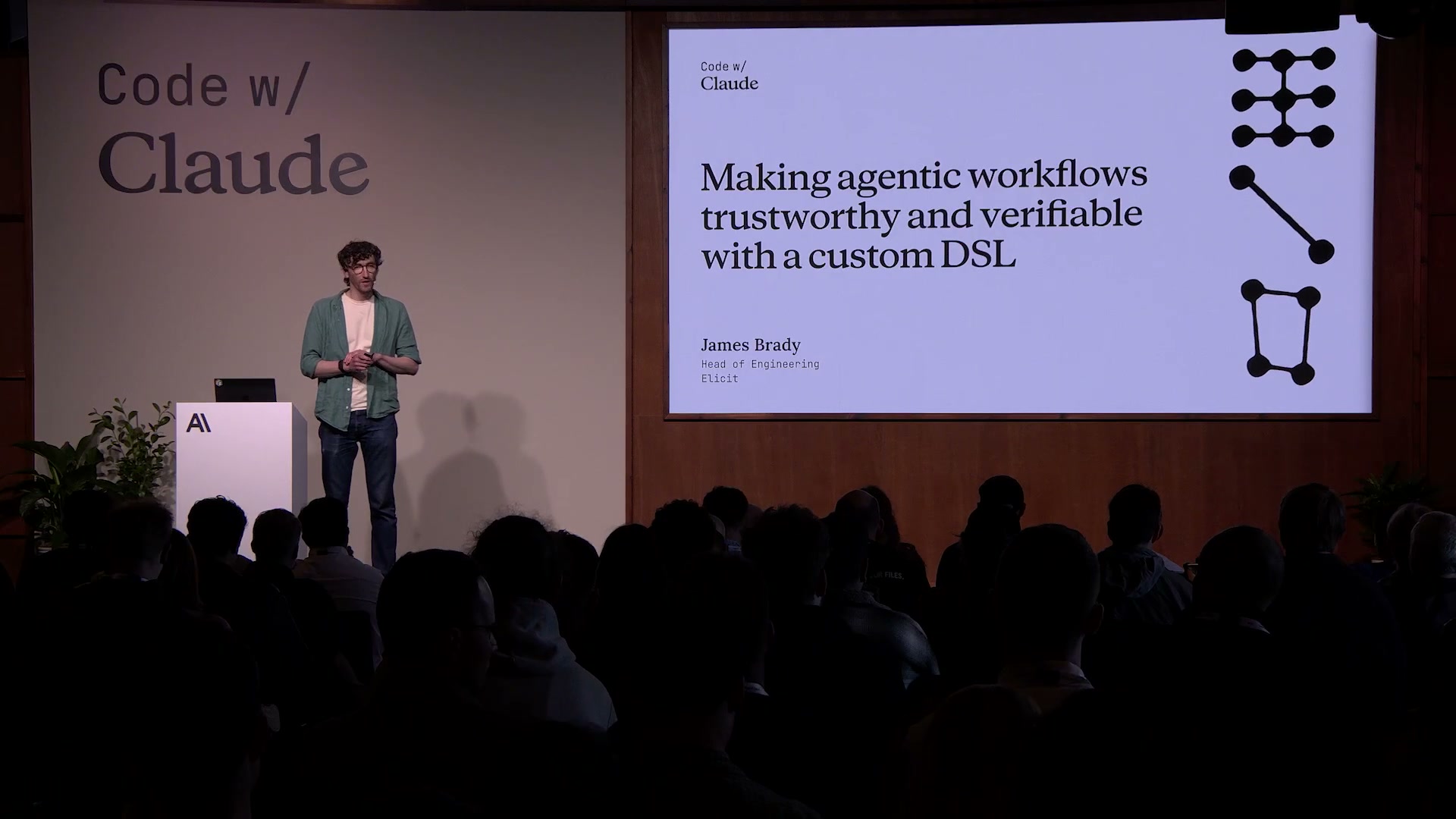Image resolution: width=1456 pixels, height=819 pixels.
Task: Click the laptop sitting on the podium
Action: click(244, 391)
